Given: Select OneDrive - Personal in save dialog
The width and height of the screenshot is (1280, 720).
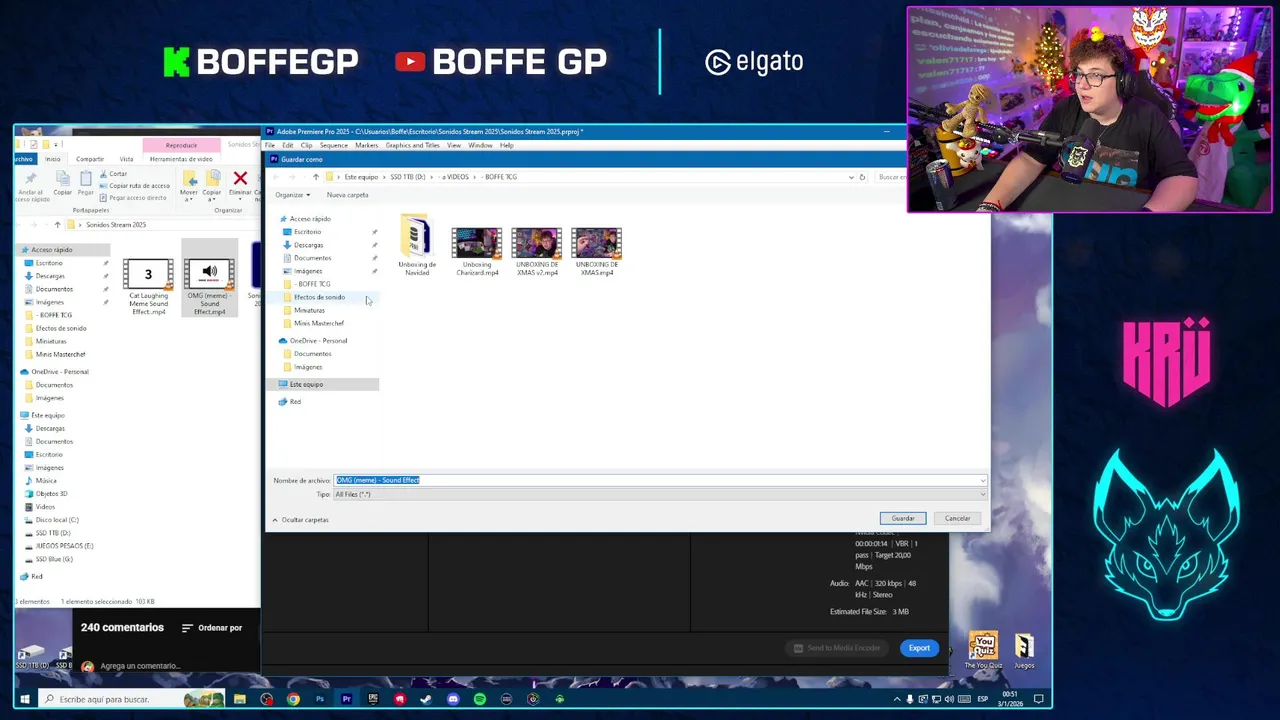Looking at the screenshot, I should coord(317,341).
